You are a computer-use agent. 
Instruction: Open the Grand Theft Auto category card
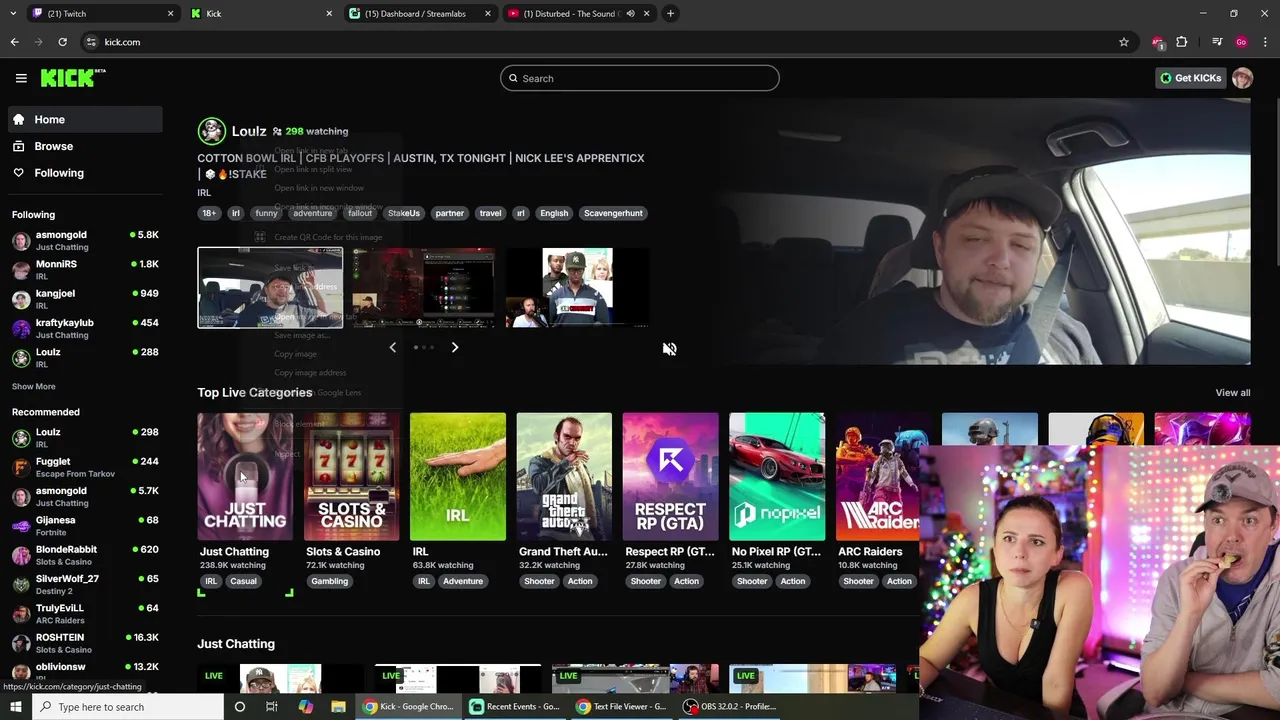(564, 477)
